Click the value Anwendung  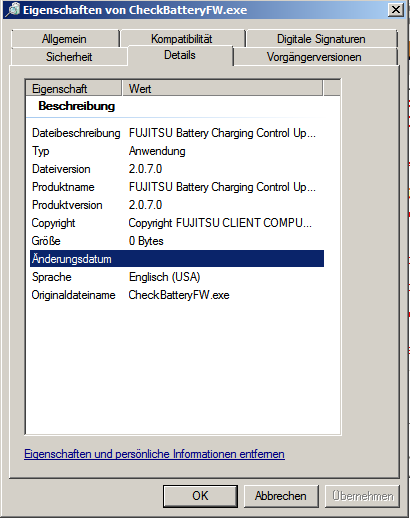coord(157,151)
